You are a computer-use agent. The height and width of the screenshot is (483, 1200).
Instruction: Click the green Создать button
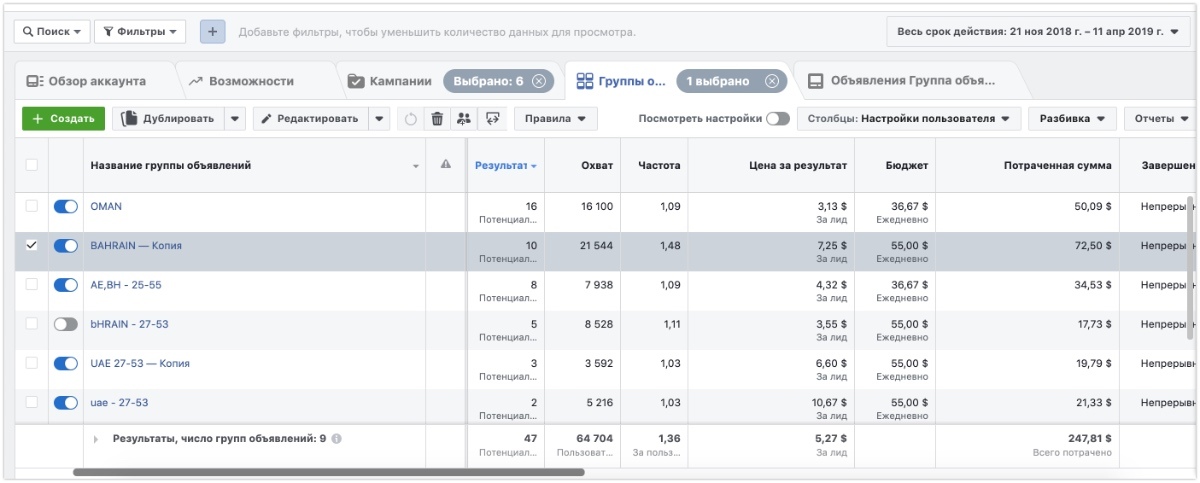coord(63,119)
